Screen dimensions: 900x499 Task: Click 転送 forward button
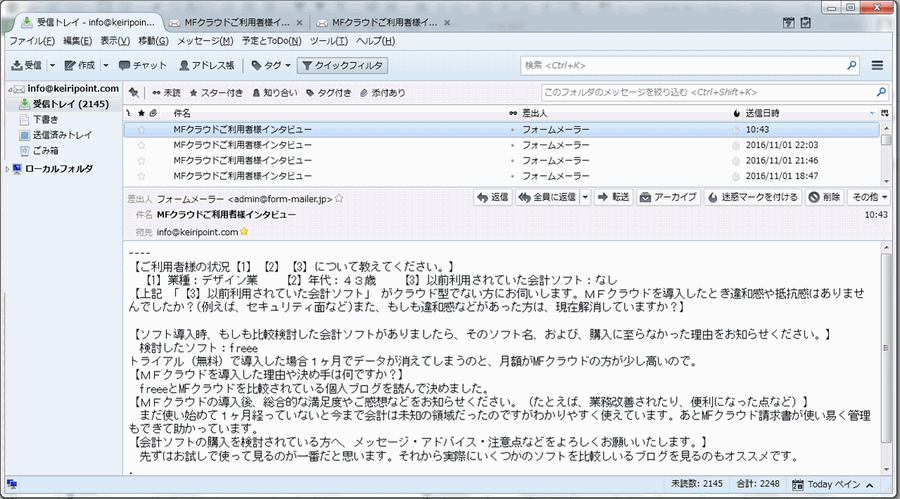coord(613,197)
